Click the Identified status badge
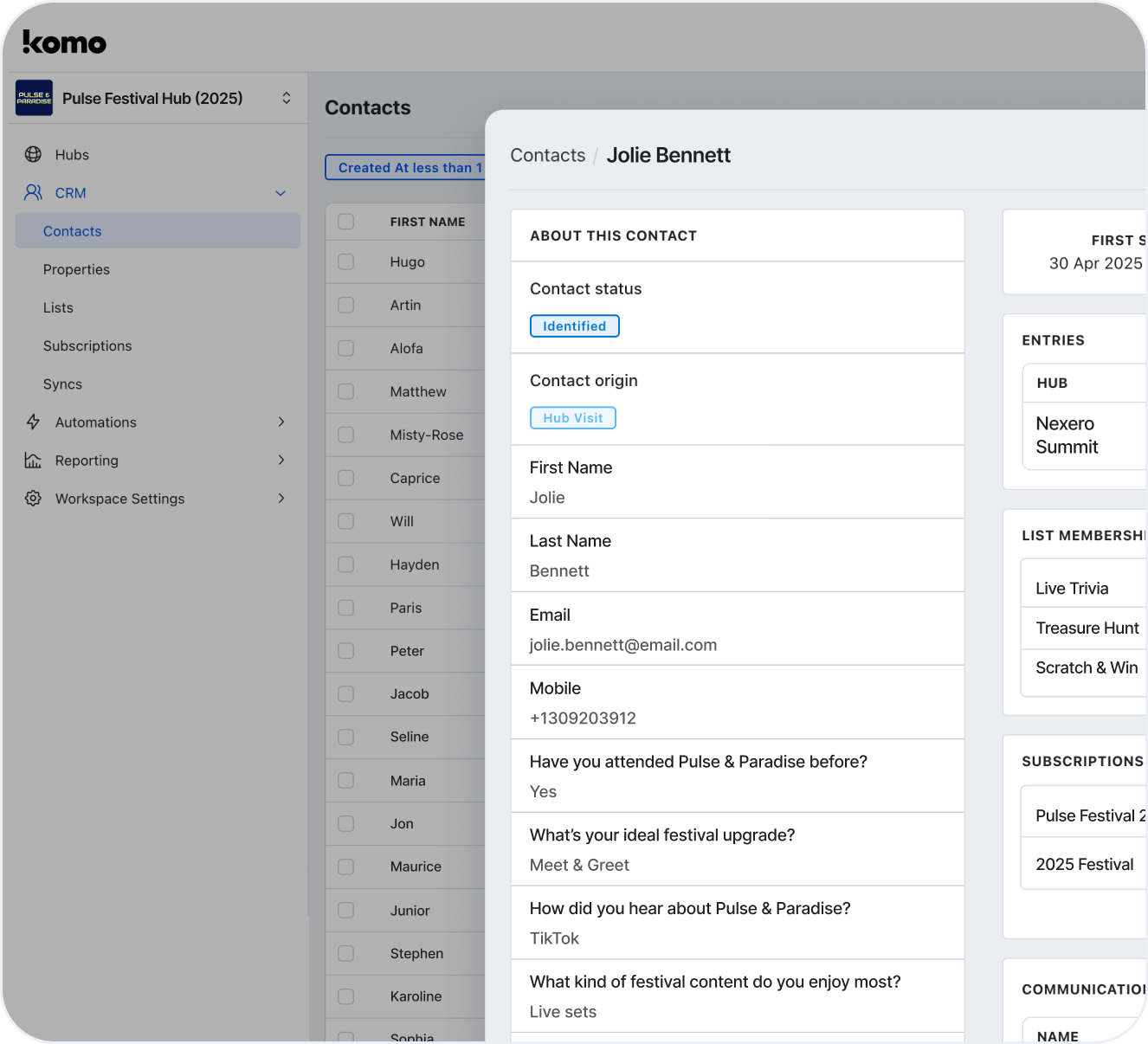The width and height of the screenshot is (1148, 1044). (x=575, y=325)
